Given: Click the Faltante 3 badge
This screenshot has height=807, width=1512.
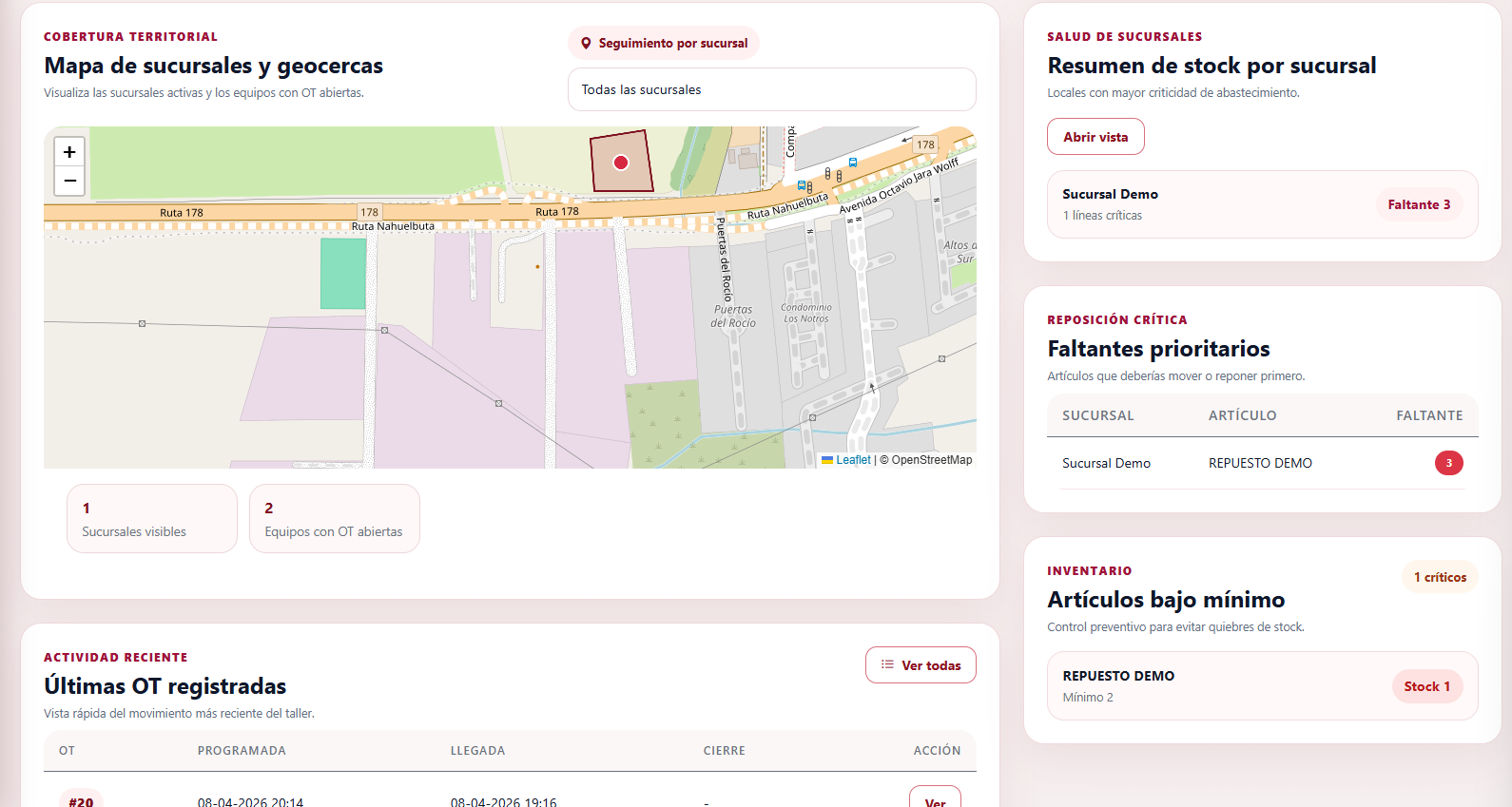Looking at the screenshot, I should (x=1419, y=204).
